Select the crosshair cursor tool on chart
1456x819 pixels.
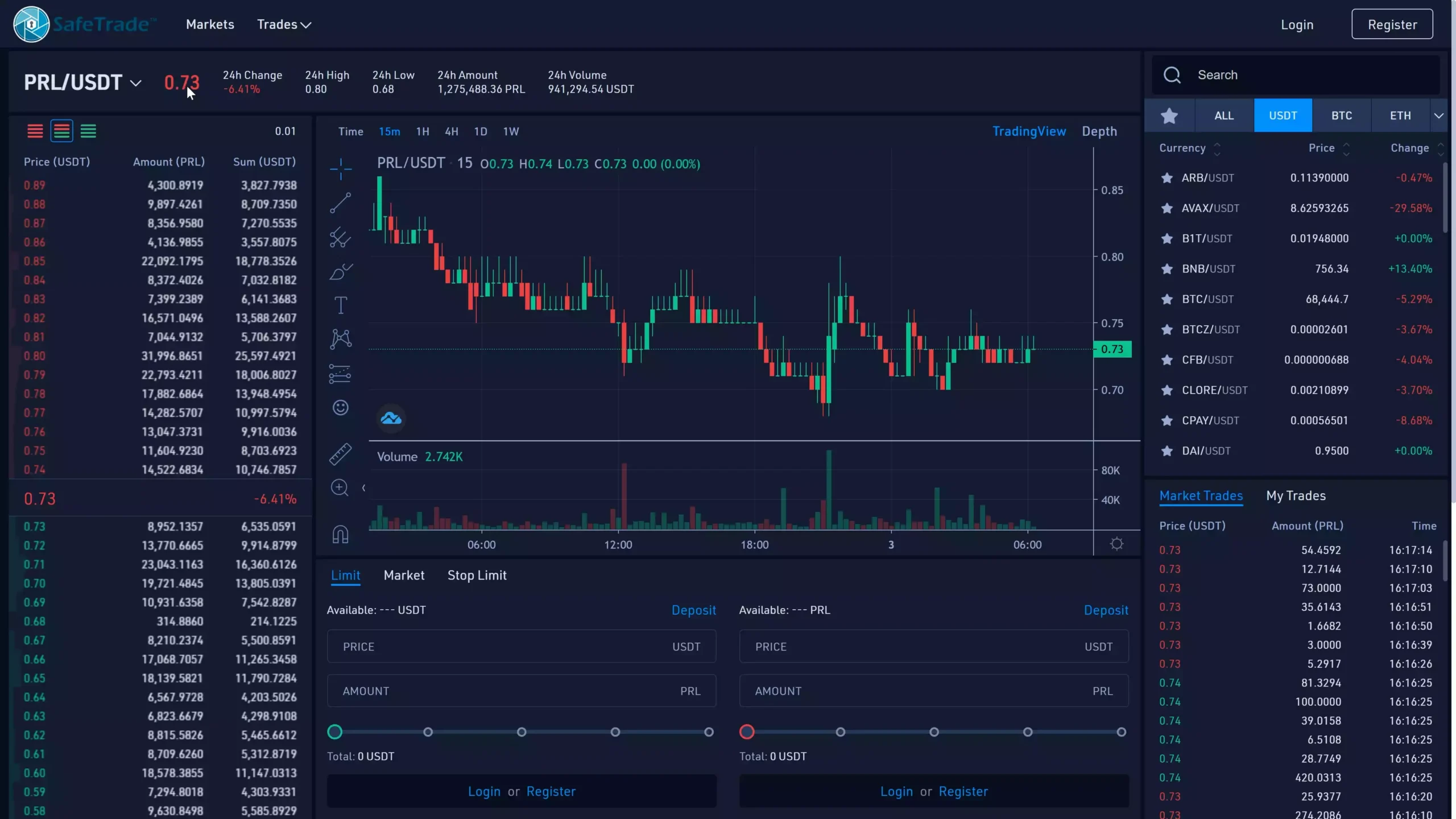[x=341, y=169]
